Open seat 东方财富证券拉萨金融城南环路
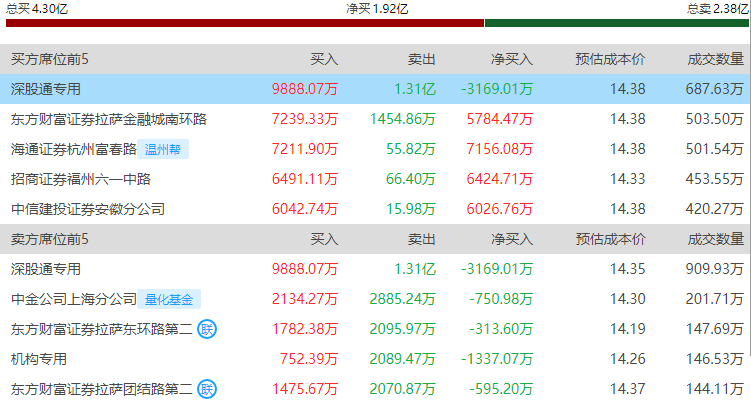This screenshot has width=751, height=401. pyautogui.click(x=109, y=119)
